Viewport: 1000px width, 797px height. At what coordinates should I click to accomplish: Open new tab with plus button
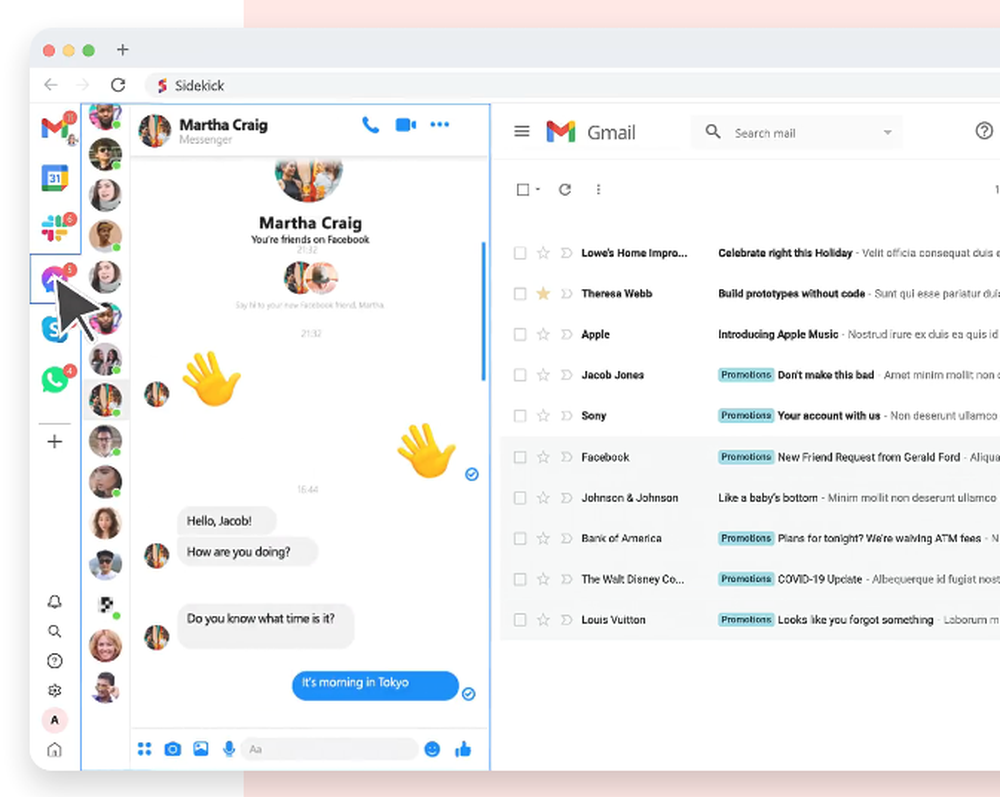pos(122,50)
